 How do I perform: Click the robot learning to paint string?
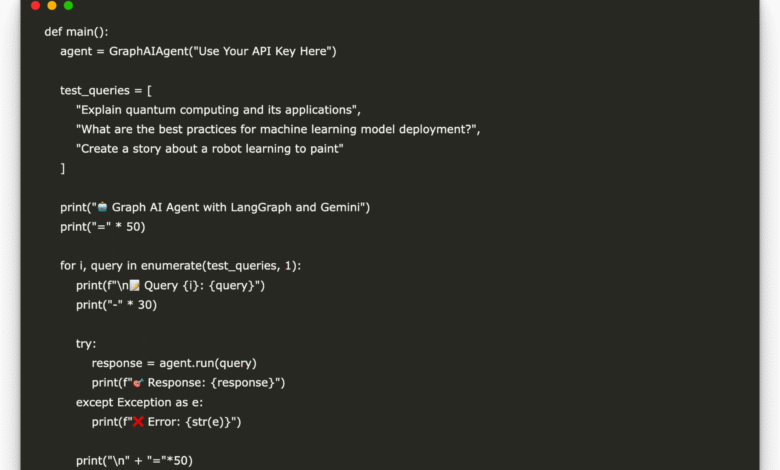tap(209, 149)
